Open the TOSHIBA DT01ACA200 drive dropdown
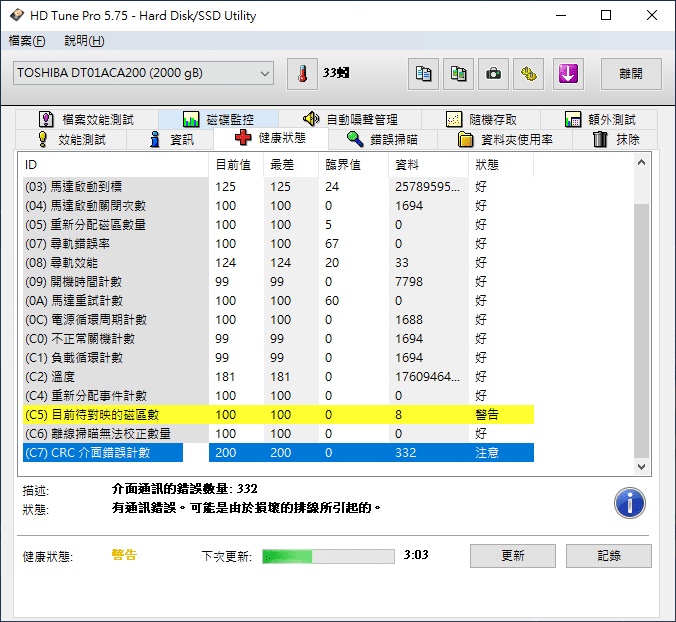 point(143,73)
